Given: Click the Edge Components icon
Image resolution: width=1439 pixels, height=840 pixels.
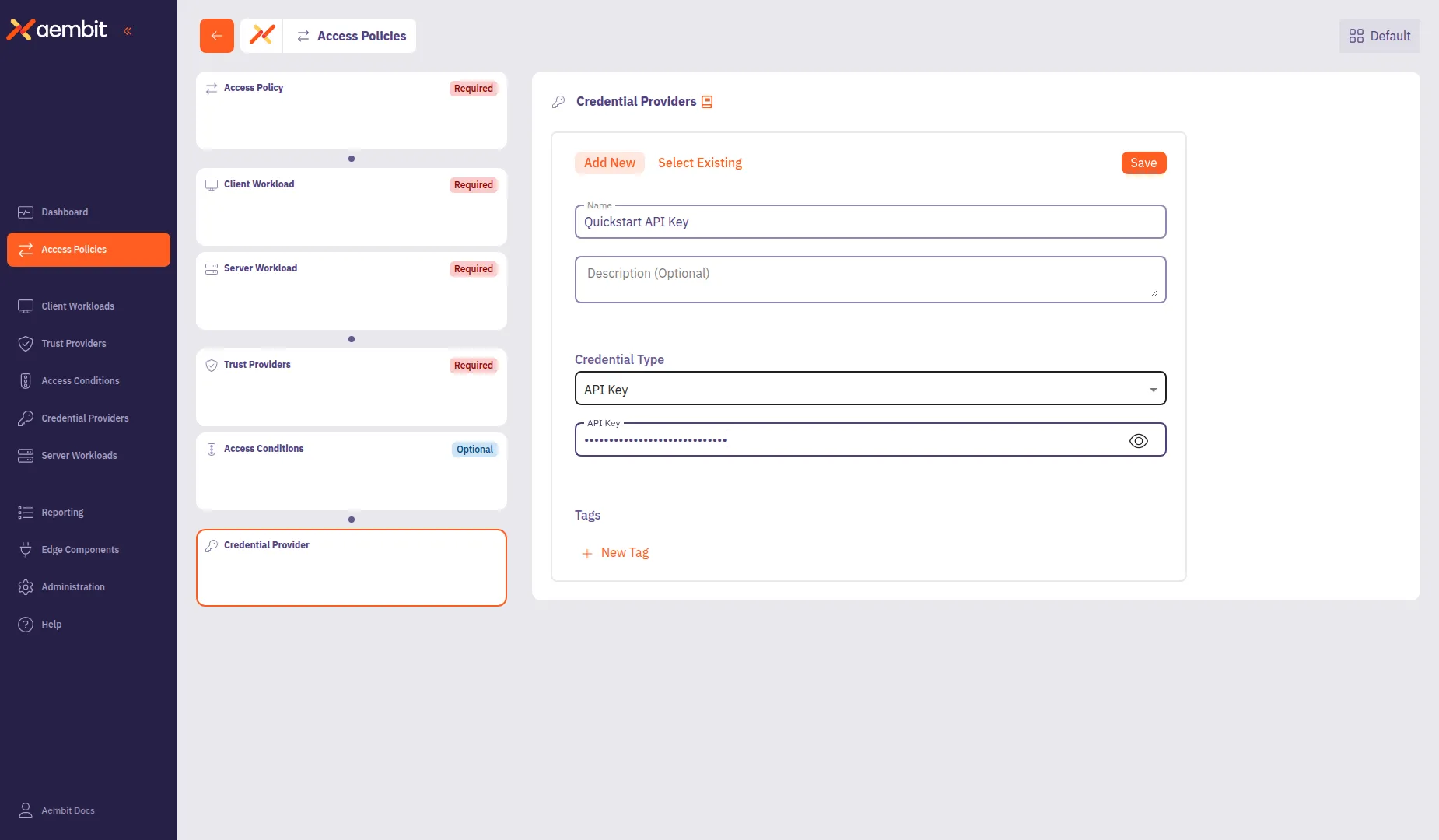Looking at the screenshot, I should (x=25, y=549).
